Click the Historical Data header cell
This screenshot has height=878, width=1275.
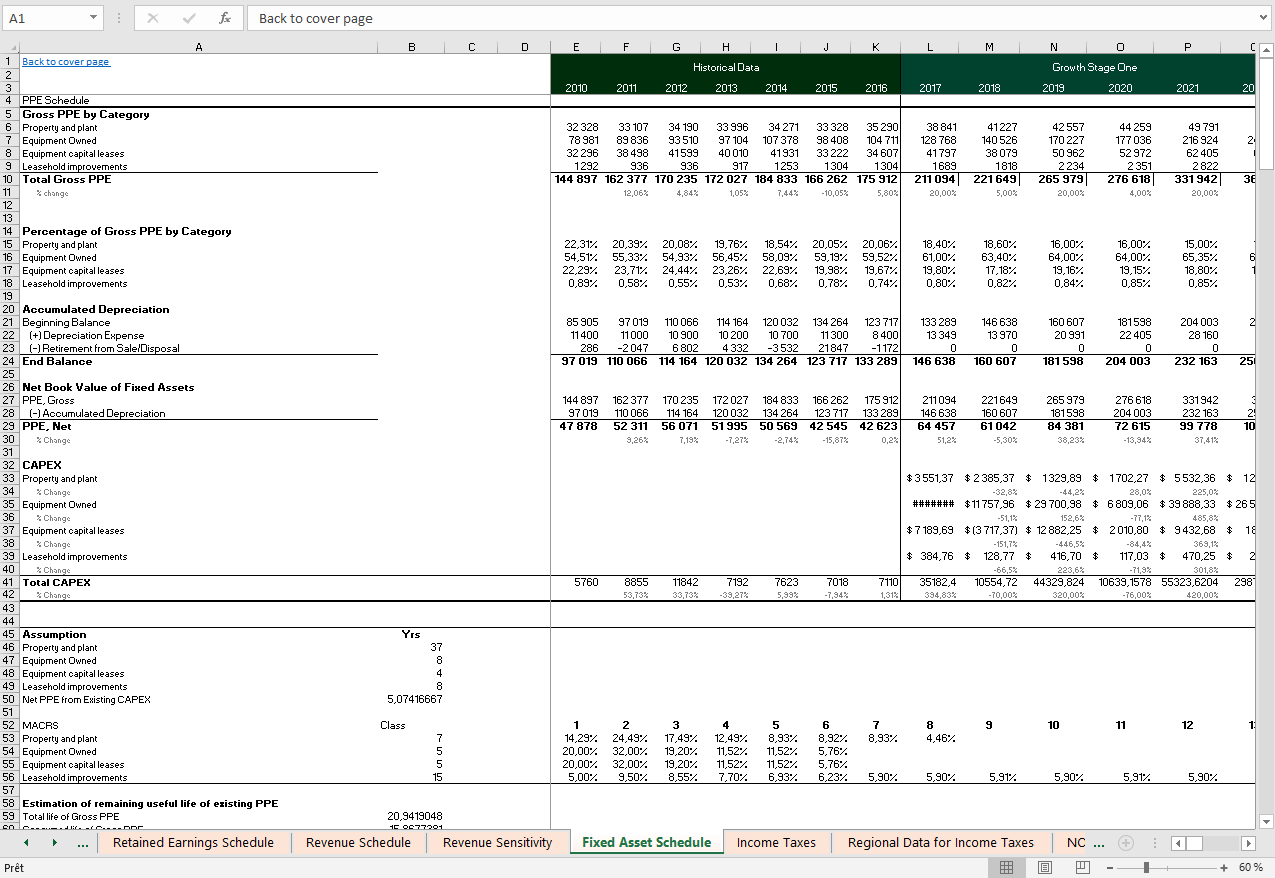tap(726, 67)
